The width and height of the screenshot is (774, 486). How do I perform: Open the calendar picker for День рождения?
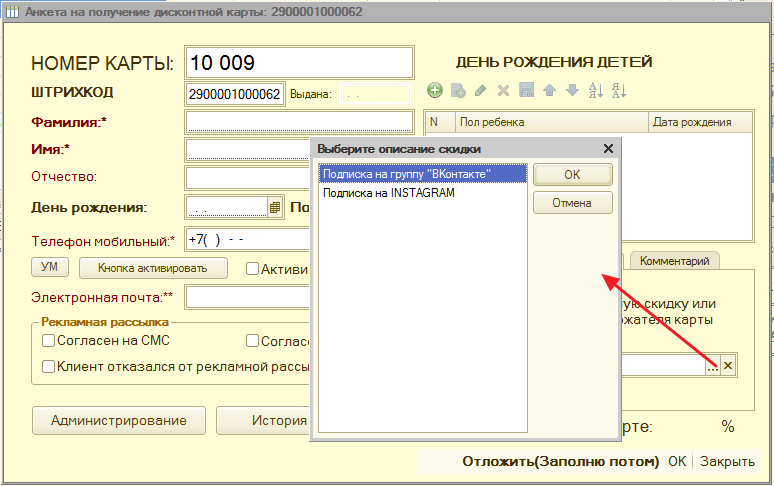click(x=275, y=208)
